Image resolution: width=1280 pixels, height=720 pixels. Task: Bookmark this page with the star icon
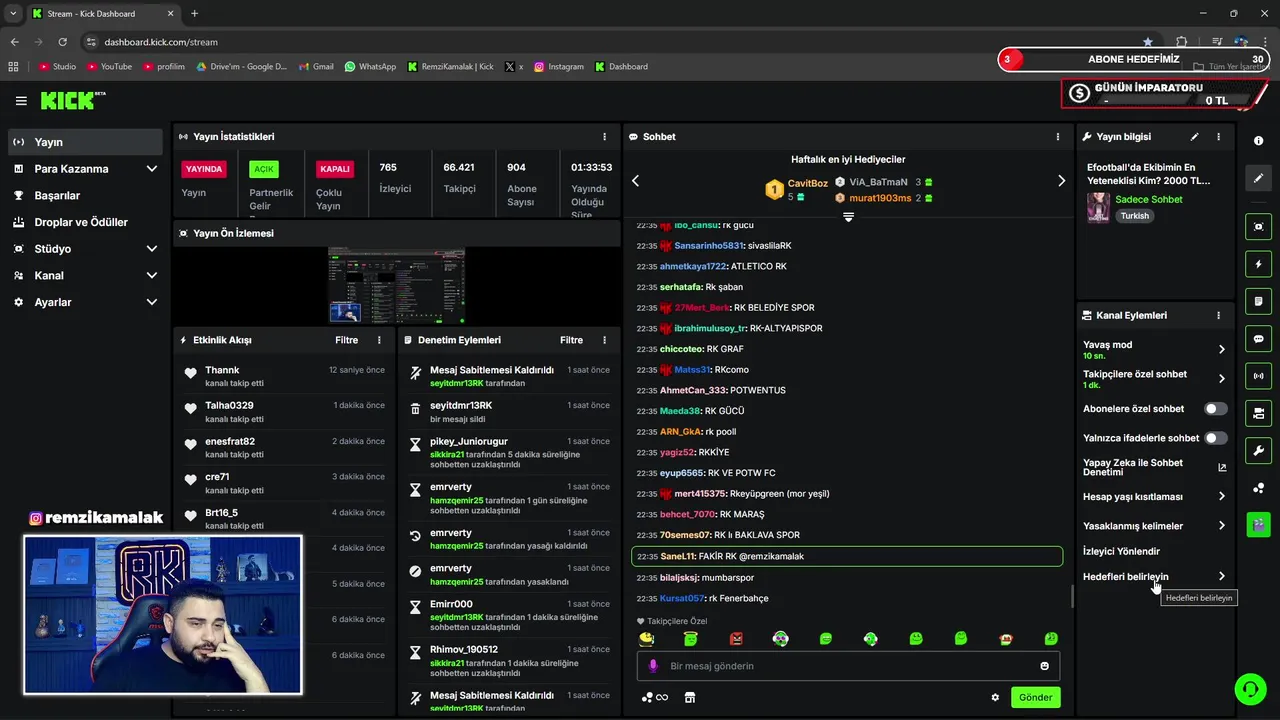pyautogui.click(x=1147, y=42)
